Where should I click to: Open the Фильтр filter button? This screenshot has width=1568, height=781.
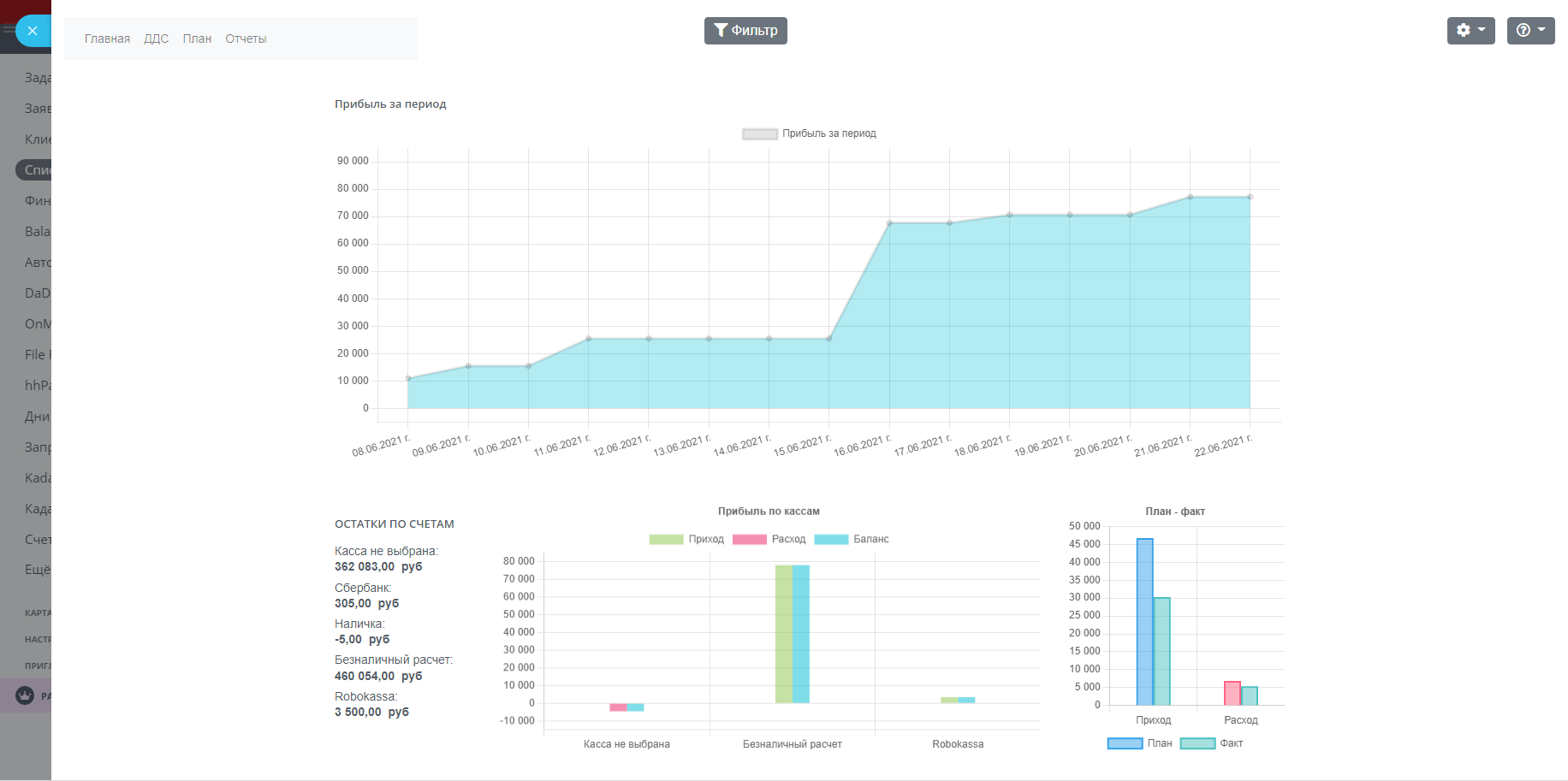745,30
